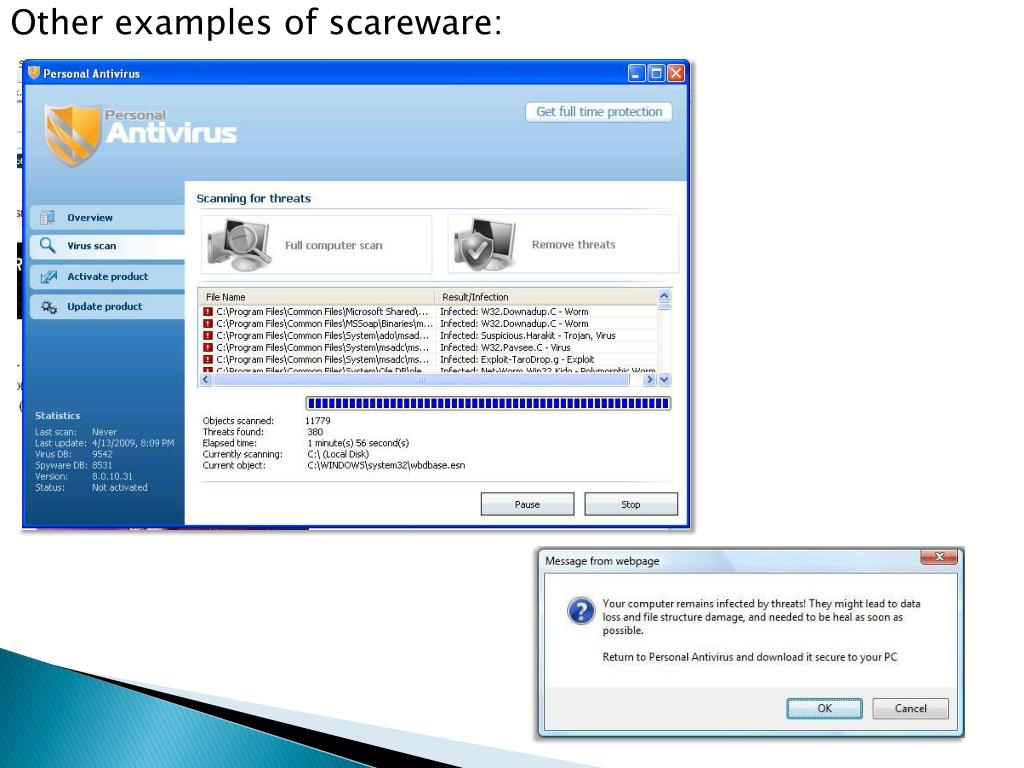Sort by the Result/Infection column header
The image size is (1024, 768).
tap(546, 296)
